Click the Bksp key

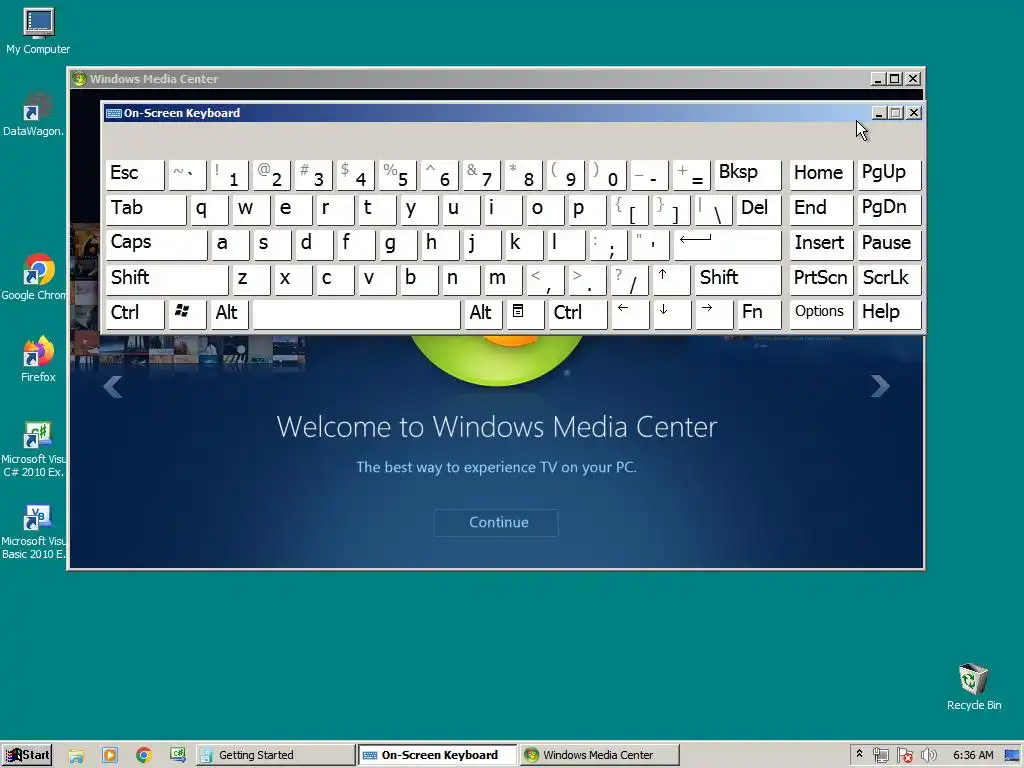(747, 174)
